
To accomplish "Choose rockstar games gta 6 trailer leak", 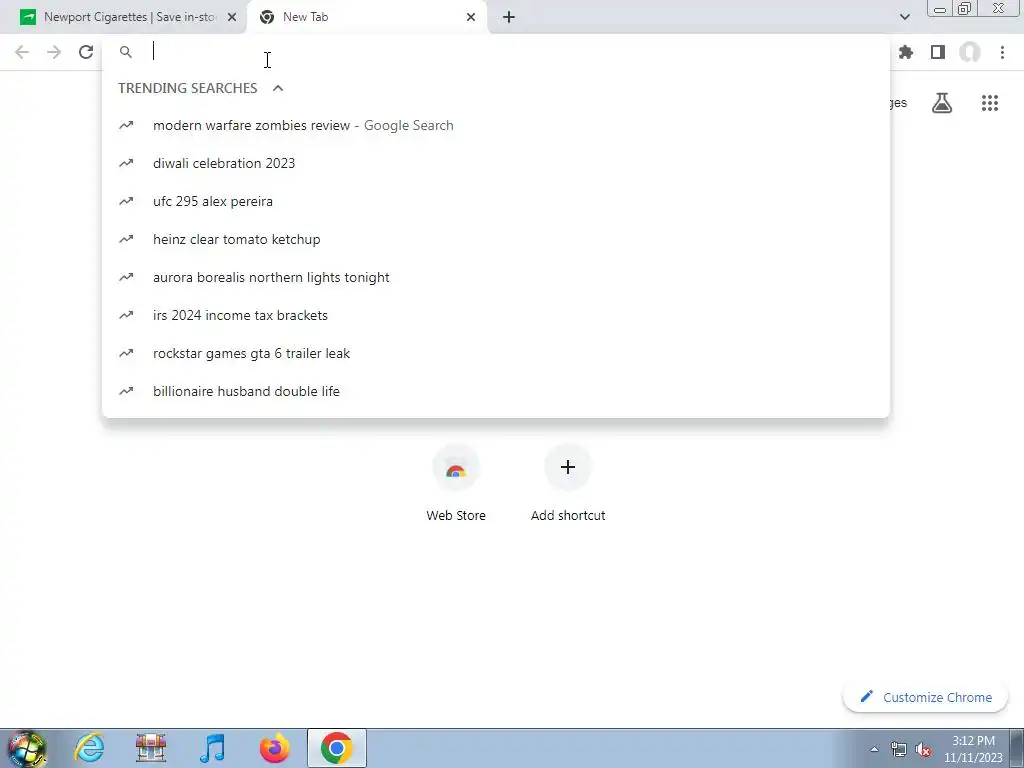I will [x=496, y=353].
